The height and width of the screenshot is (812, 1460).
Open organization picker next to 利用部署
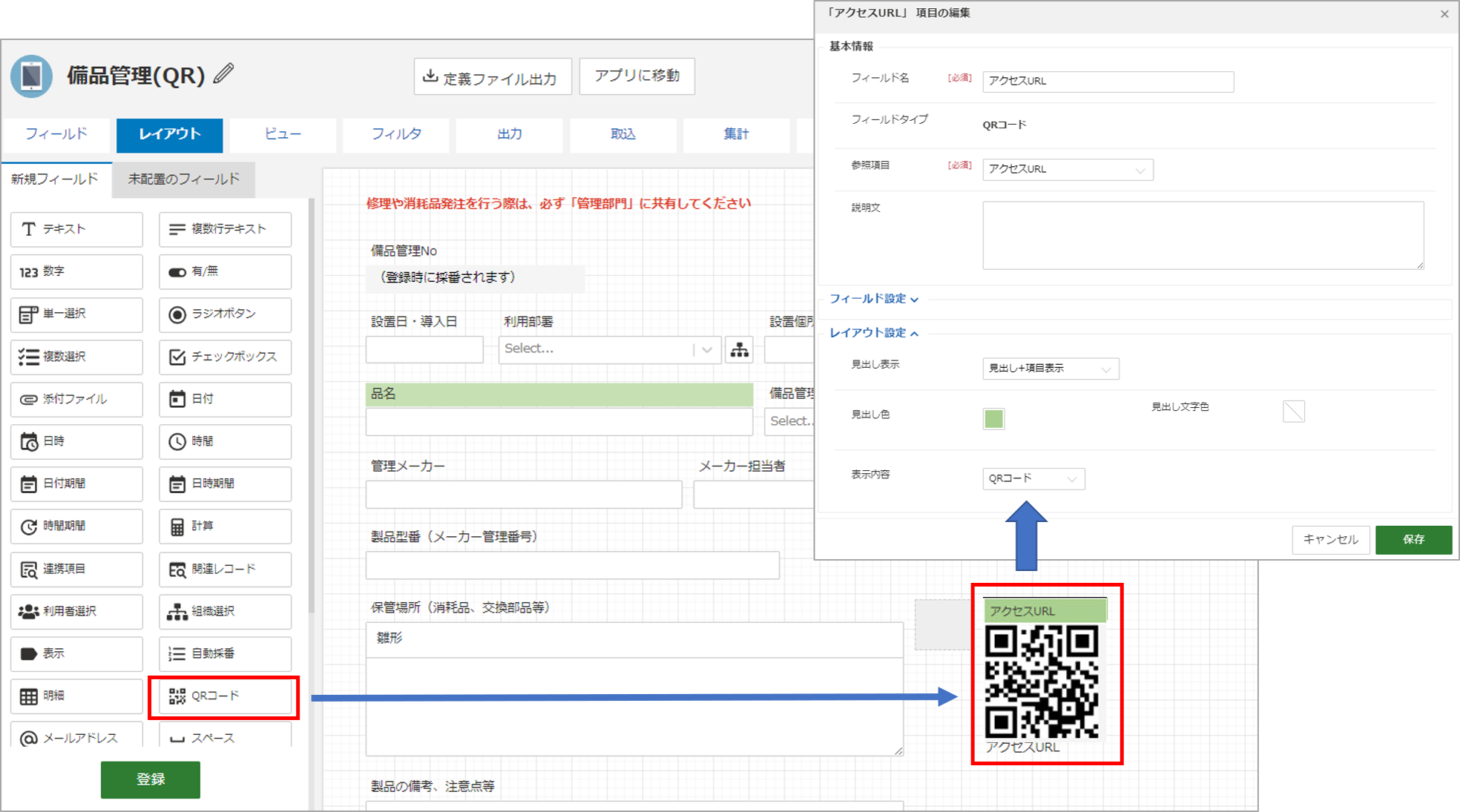point(740,349)
